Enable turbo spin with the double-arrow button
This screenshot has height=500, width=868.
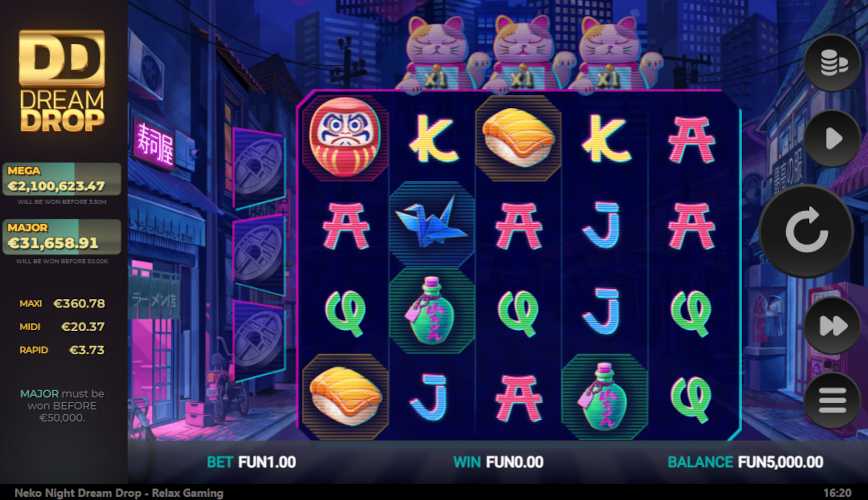(832, 325)
